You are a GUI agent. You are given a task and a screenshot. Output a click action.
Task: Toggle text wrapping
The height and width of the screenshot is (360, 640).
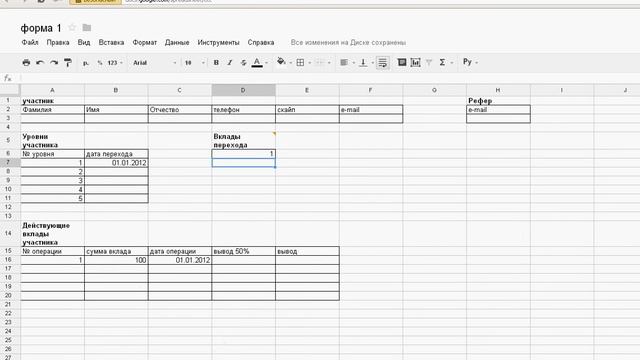[382, 62]
